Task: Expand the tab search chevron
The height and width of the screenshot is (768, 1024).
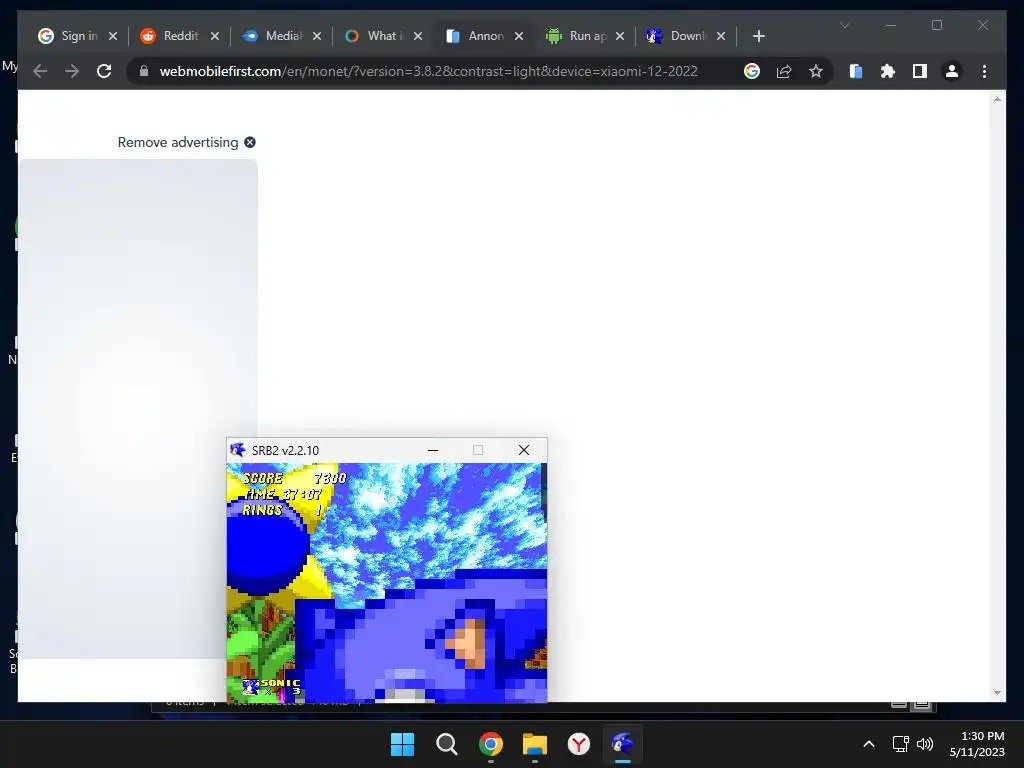Action: click(x=844, y=25)
